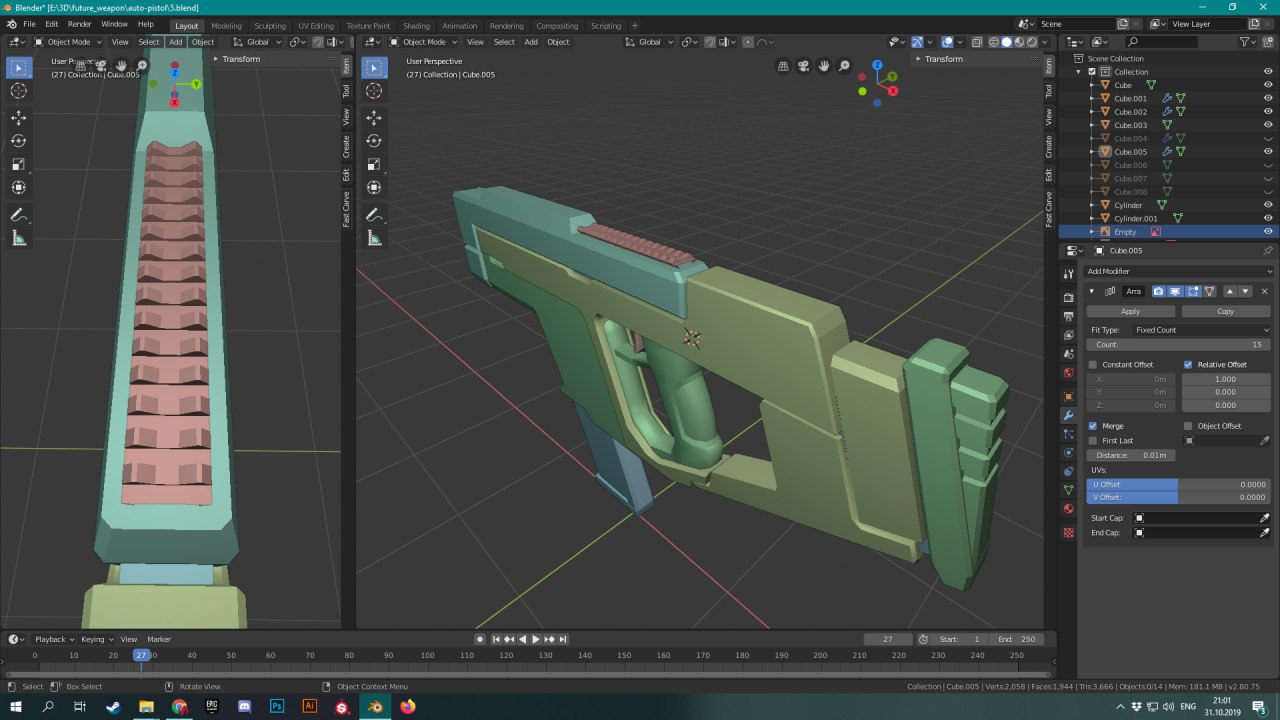Enable the Constant Offset checkbox

(x=1093, y=365)
